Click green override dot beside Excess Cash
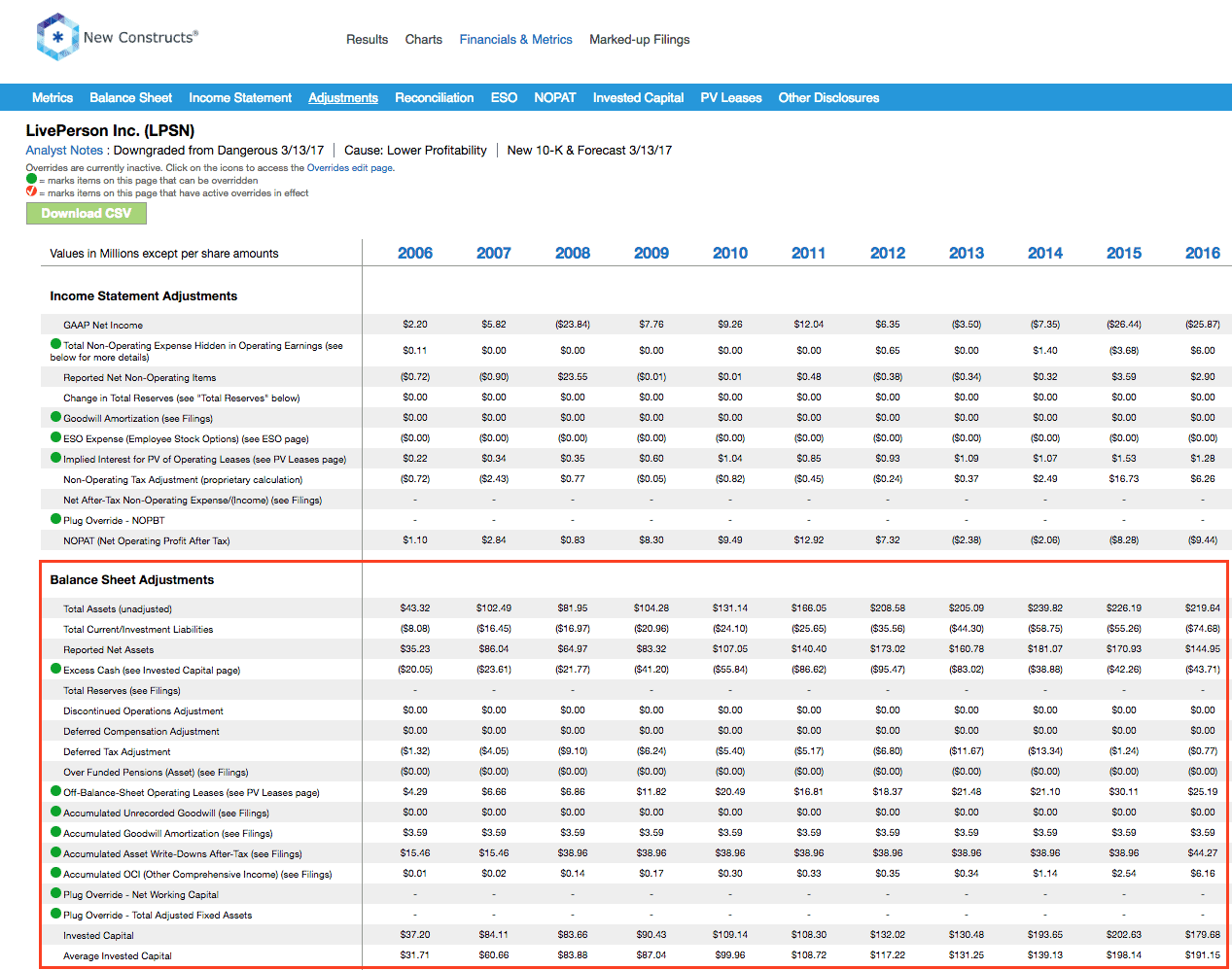Viewport: 1232px width, 970px height. click(x=56, y=669)
